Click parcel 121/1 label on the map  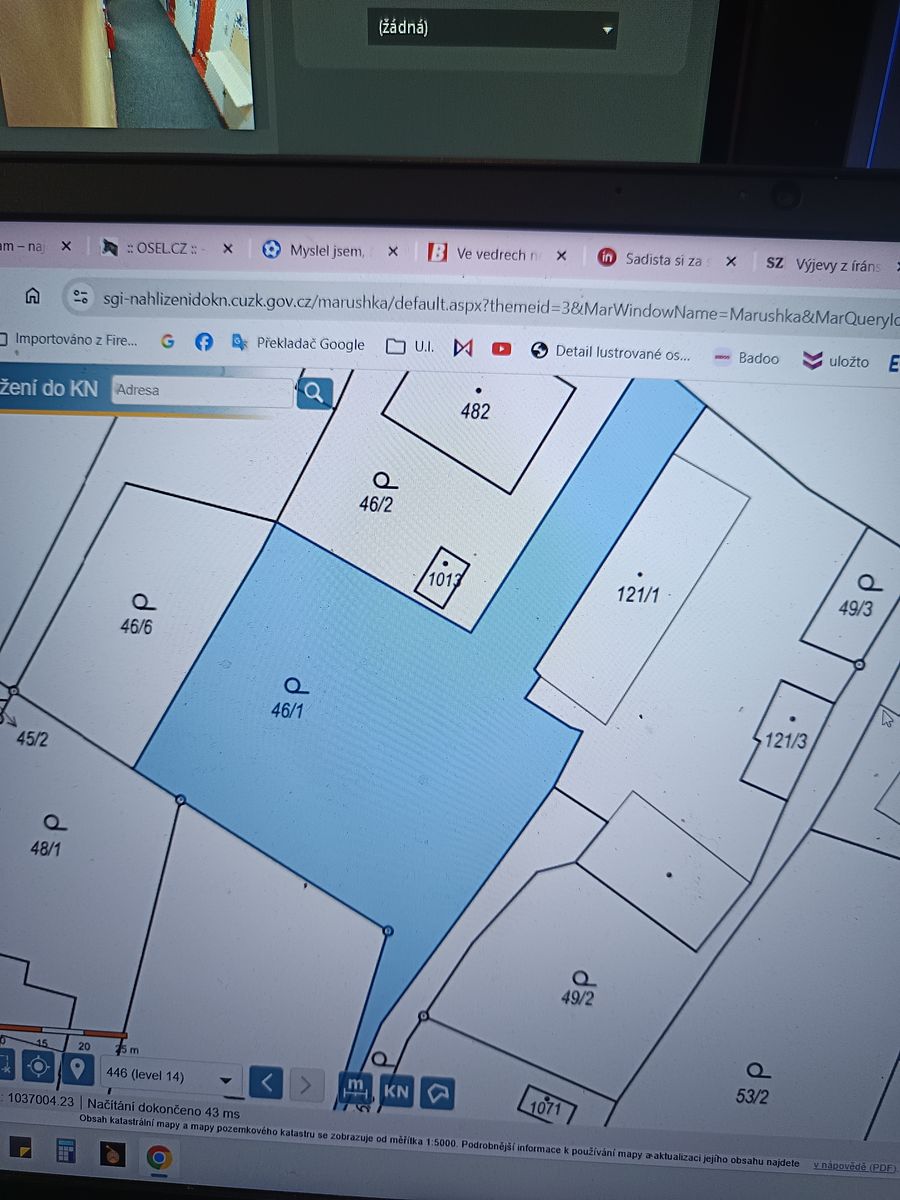tap(638, 592)
